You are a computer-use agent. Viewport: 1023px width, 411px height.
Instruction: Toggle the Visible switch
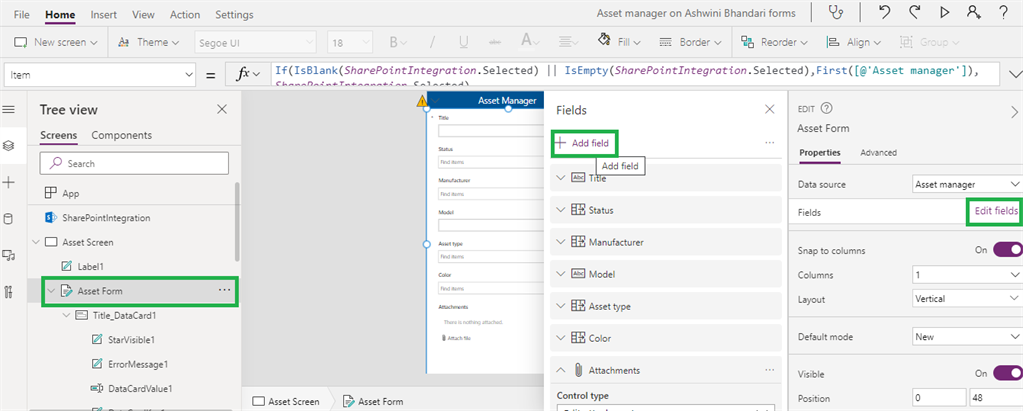point(1007,373)
